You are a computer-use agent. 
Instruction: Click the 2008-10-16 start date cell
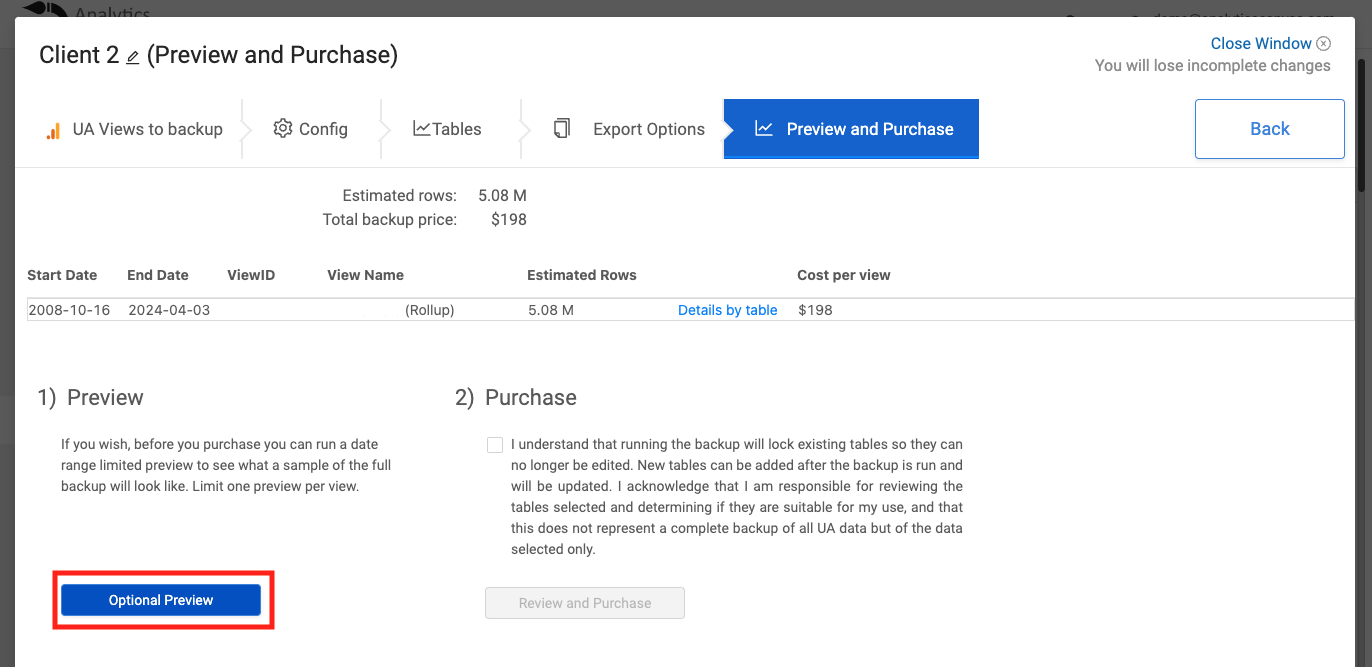[x=69, y=310]
